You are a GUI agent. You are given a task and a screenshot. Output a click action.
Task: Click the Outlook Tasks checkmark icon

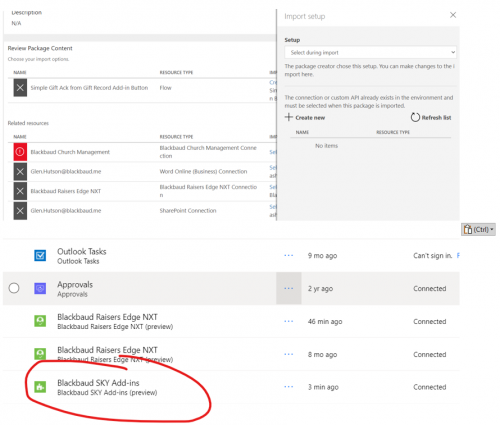(x=40, y=256)
